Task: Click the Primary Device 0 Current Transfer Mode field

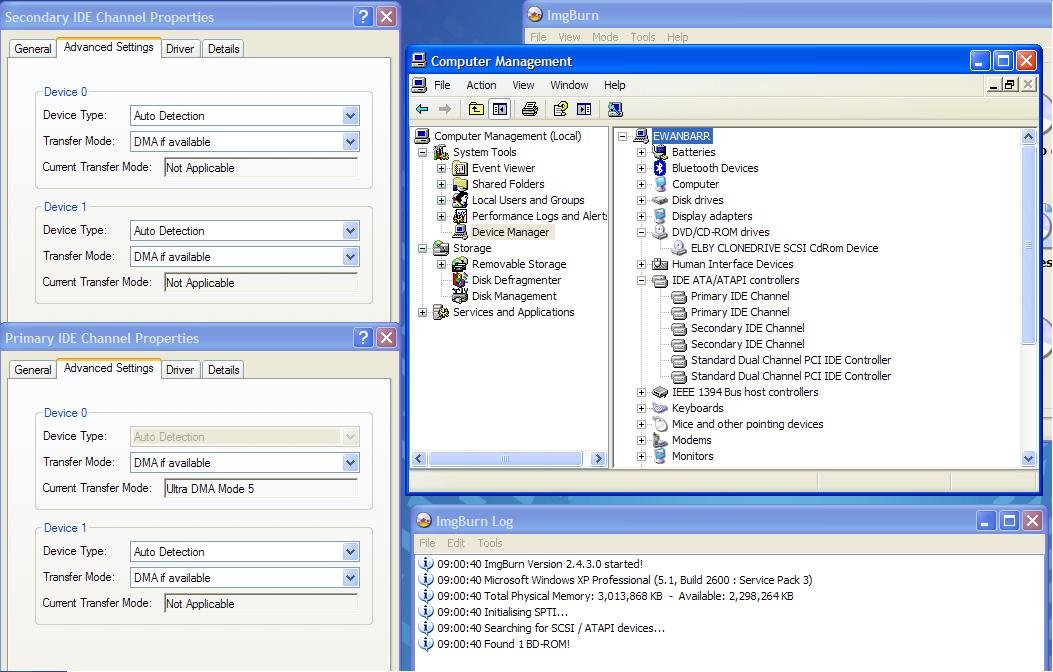Action: tap(261, 489)
